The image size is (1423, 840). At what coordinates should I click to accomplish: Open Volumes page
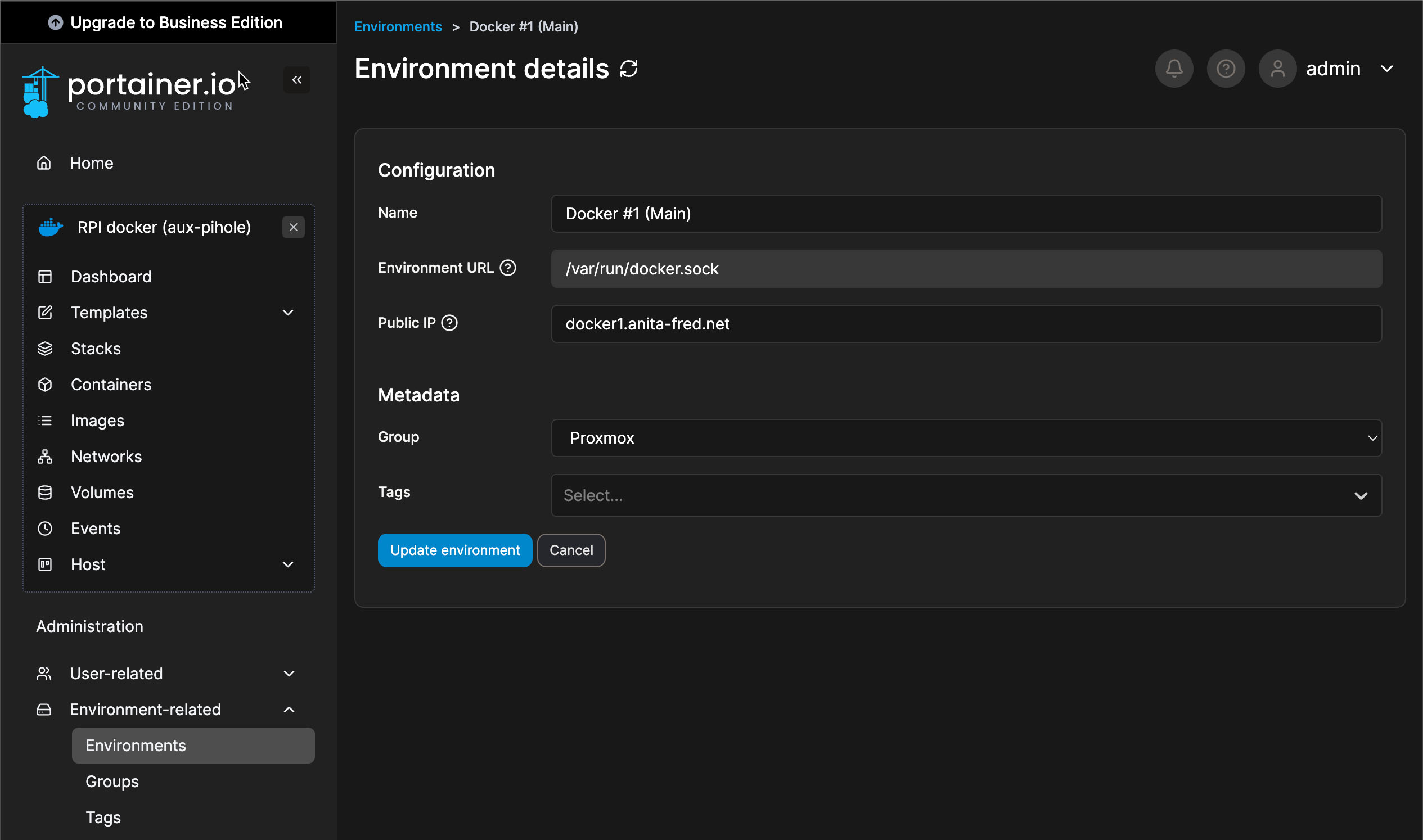pos(102,493)
